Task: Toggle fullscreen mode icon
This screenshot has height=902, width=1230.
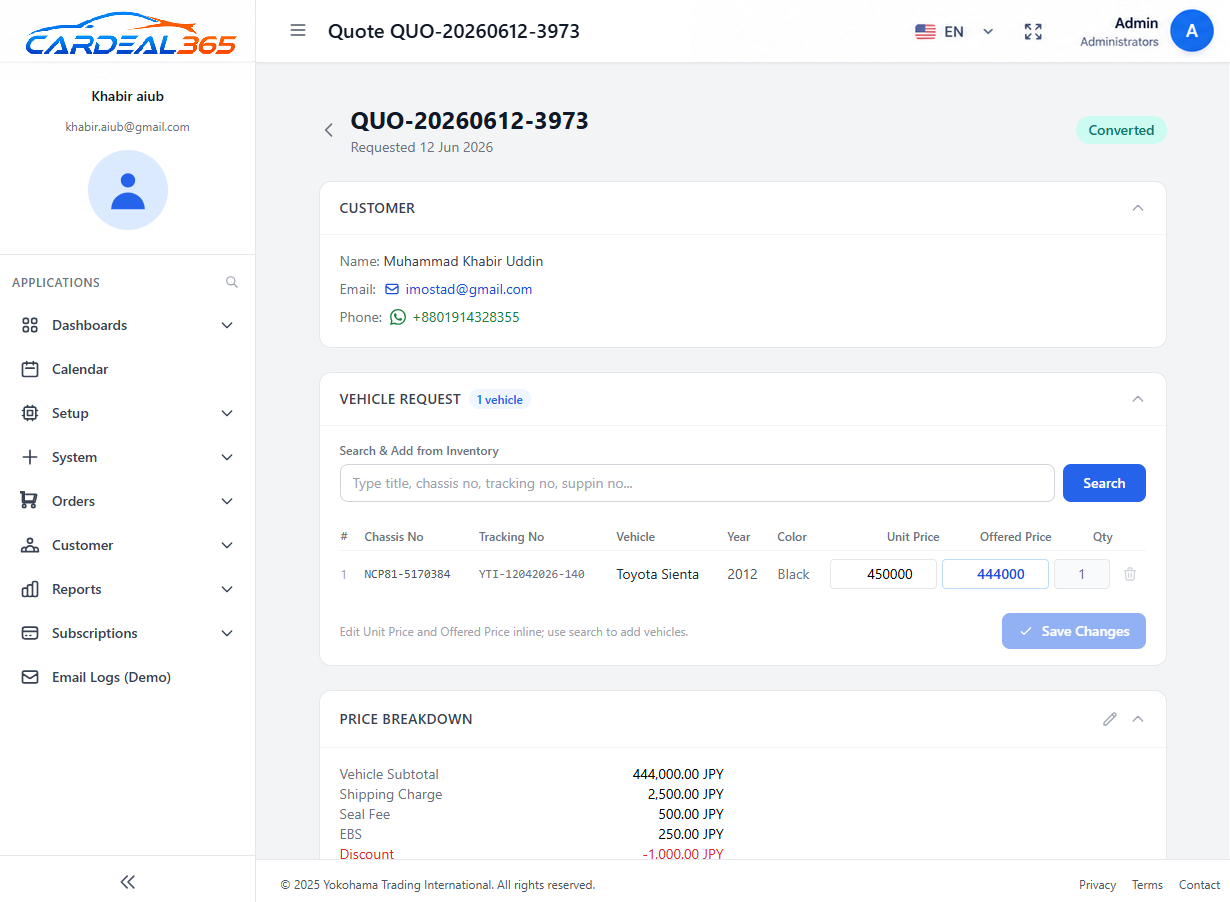Action: point(1033,31)
